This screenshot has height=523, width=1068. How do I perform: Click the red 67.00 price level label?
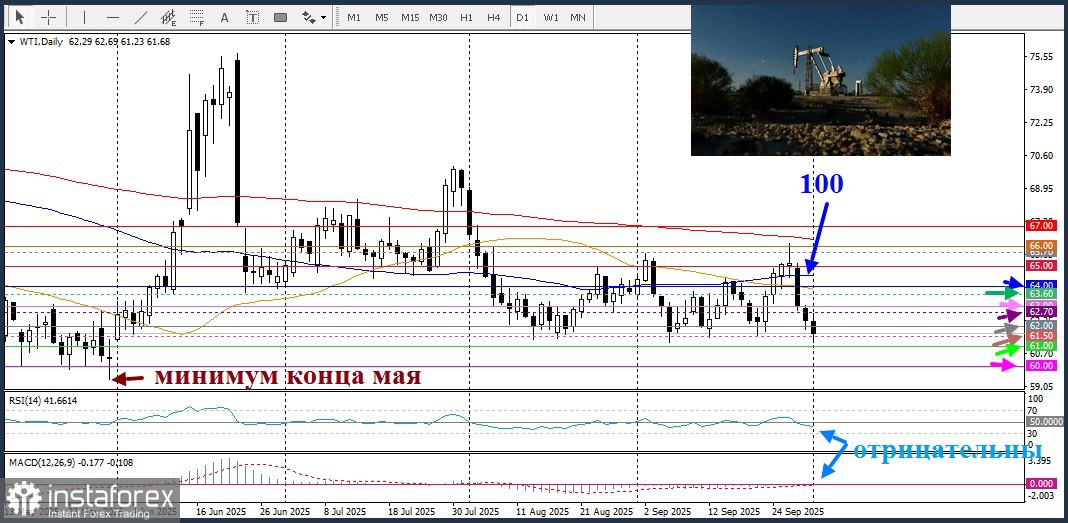pos(1041,227)
